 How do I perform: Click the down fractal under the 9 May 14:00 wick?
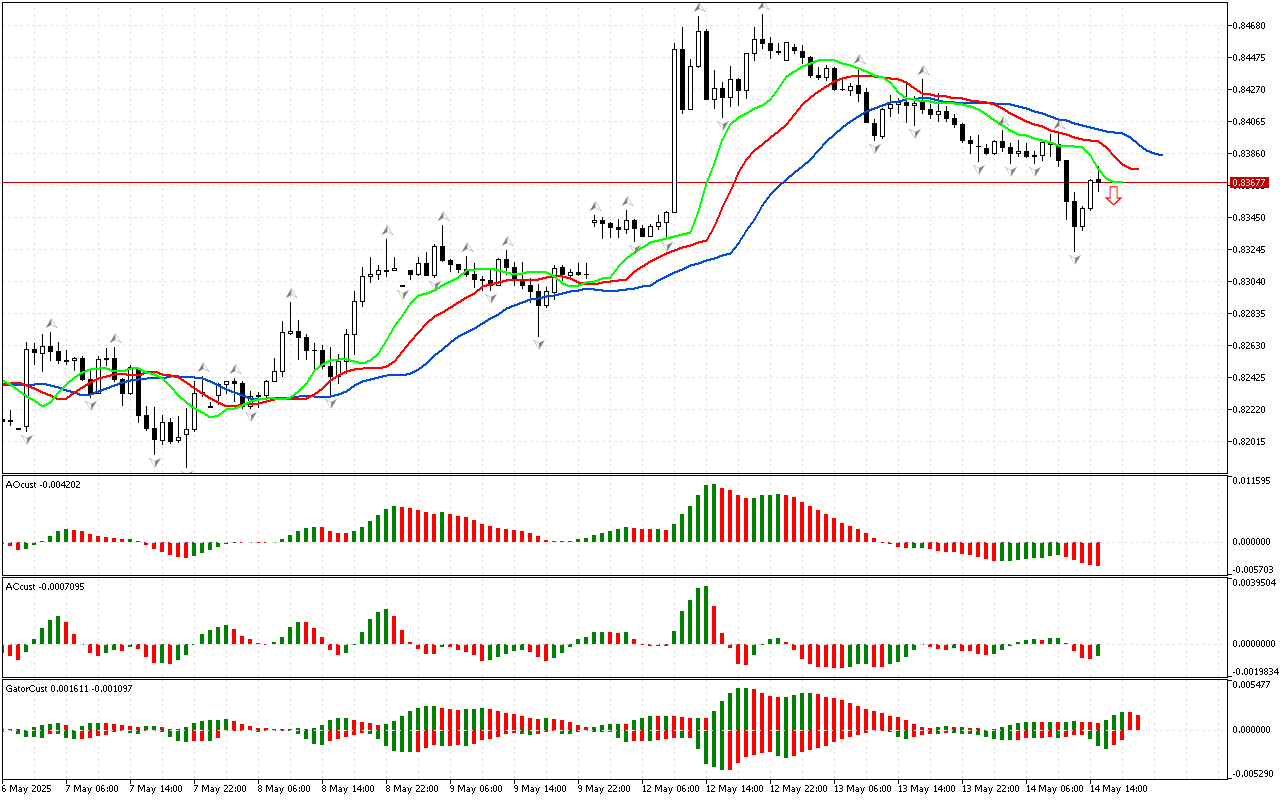click(539, 344)
